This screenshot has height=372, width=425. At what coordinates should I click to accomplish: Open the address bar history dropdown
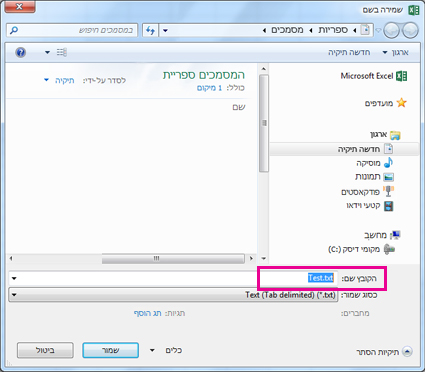[165, 31]
